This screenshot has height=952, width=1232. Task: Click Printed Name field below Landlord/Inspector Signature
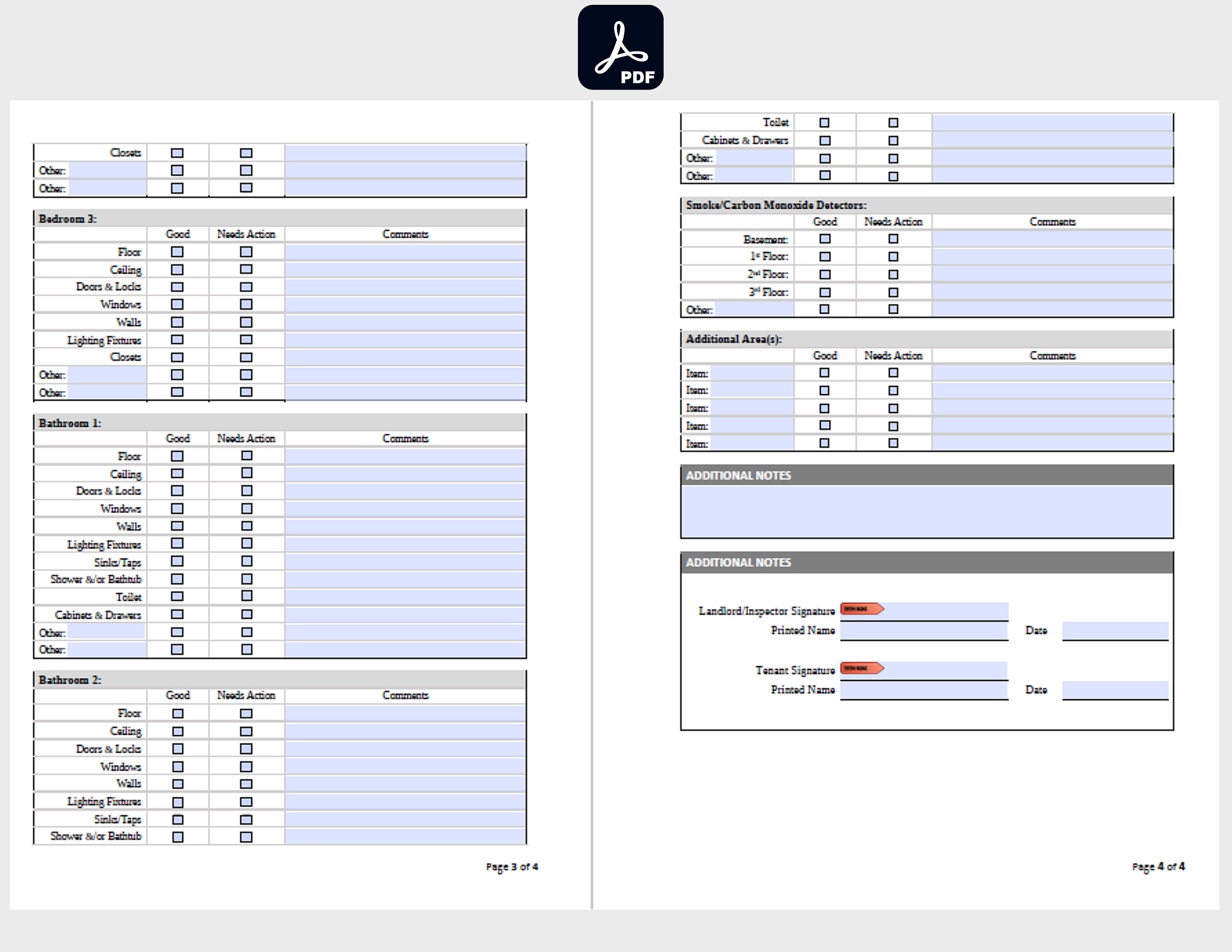(924, 630)
